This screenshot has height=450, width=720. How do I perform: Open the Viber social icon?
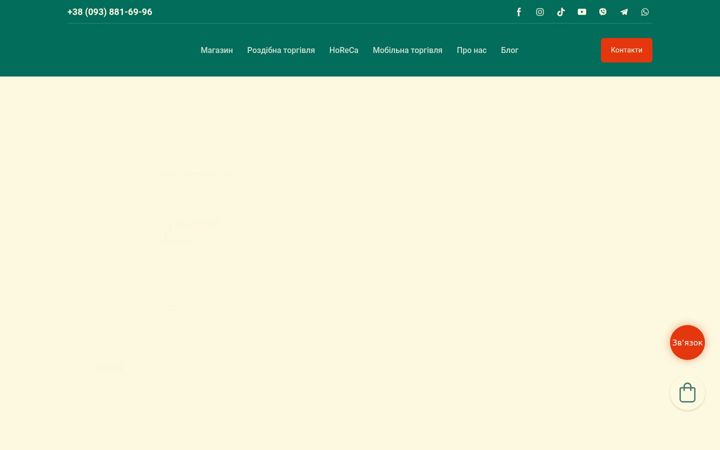click(x=603, y=12)
